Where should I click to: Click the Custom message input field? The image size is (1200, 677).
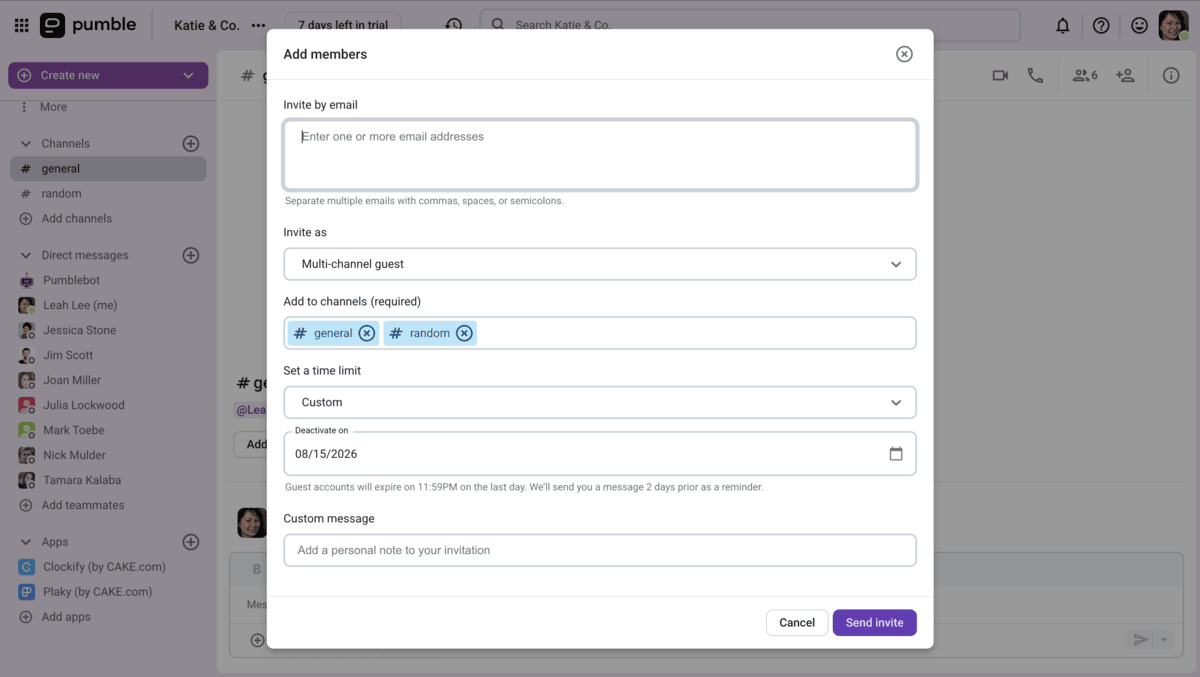600,550
